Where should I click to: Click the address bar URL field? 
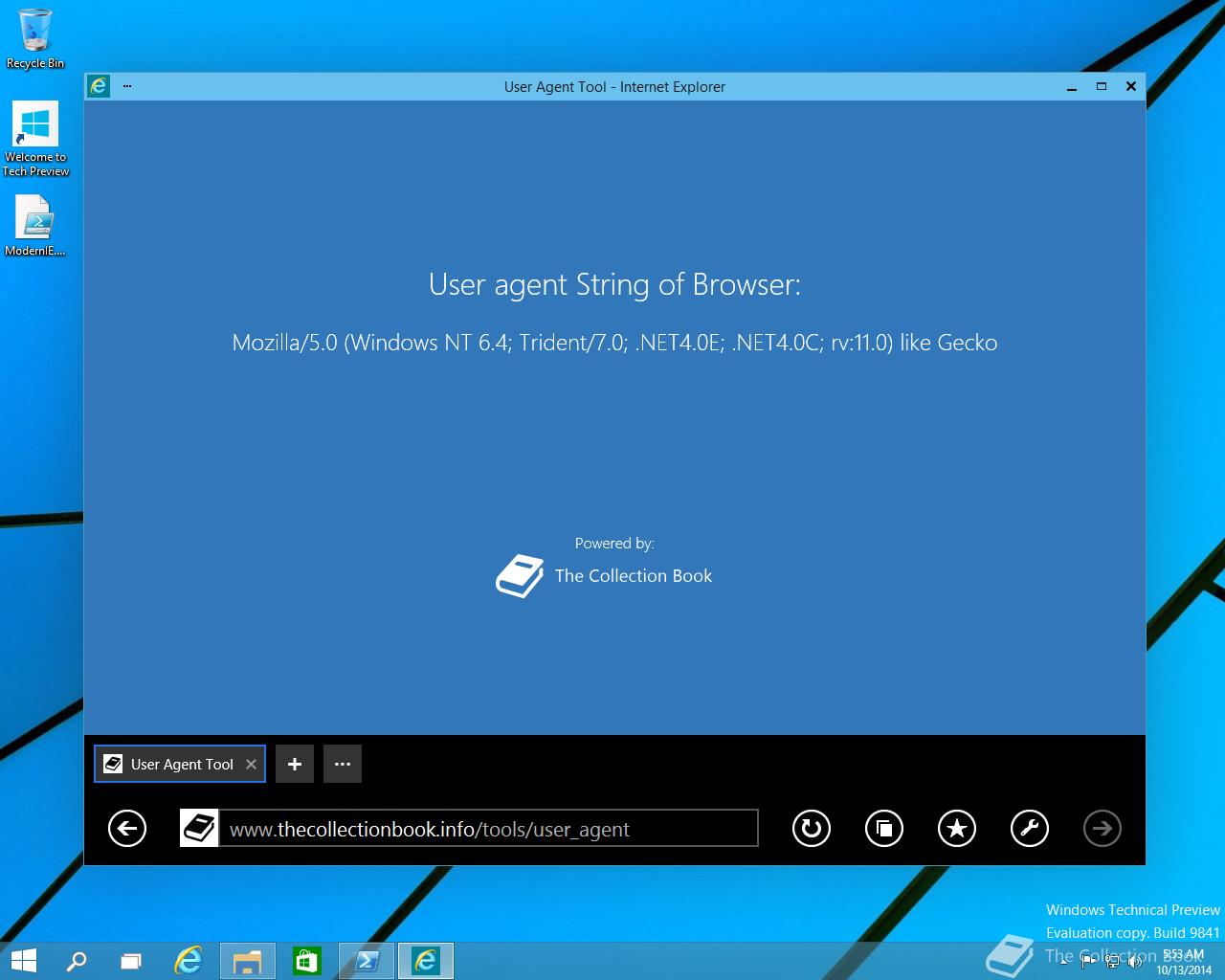click(x=488, y=829)
